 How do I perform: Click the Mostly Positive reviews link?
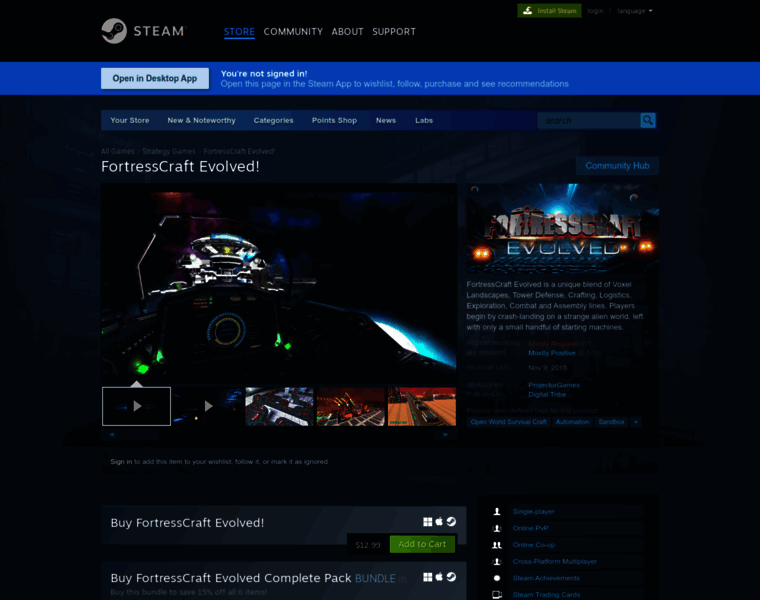click(552, 353)
